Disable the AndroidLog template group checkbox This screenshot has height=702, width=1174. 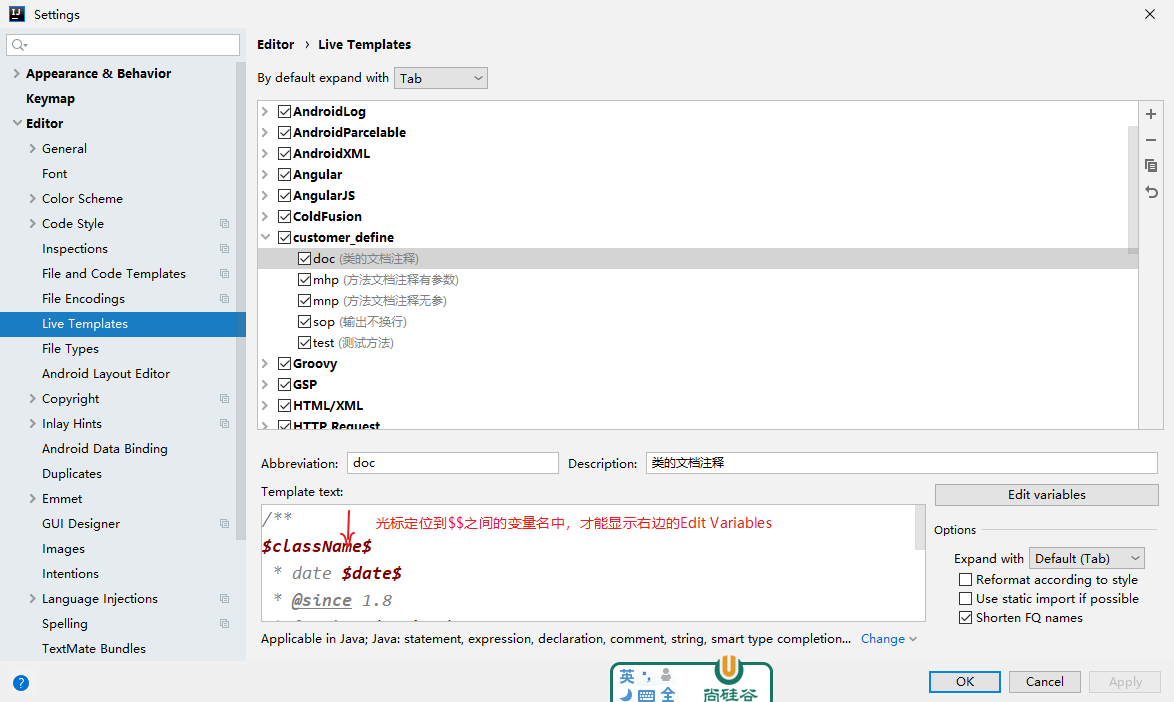point(284,111)
